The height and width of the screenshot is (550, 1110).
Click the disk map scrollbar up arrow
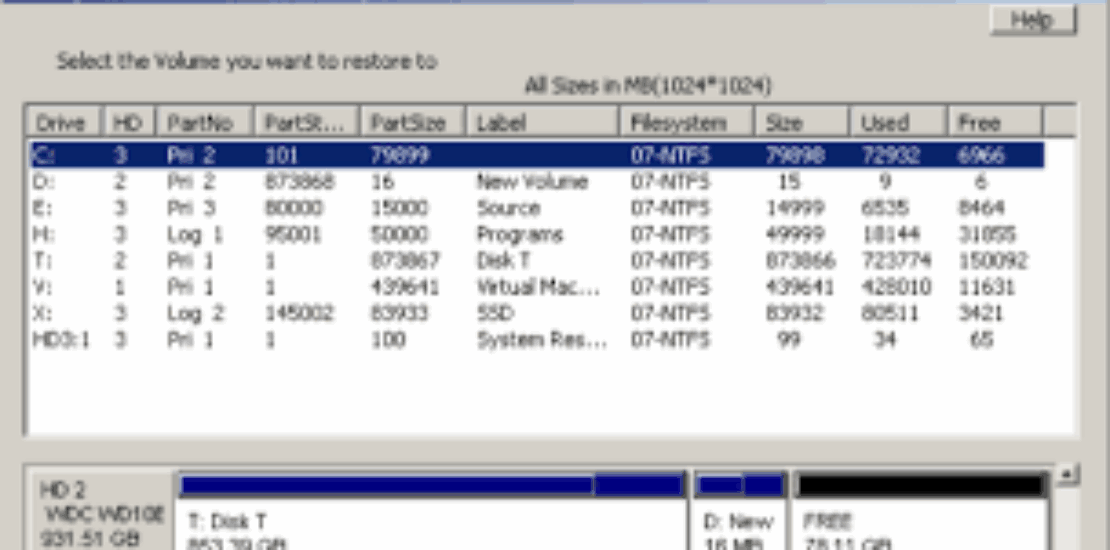click(1067, 475)
